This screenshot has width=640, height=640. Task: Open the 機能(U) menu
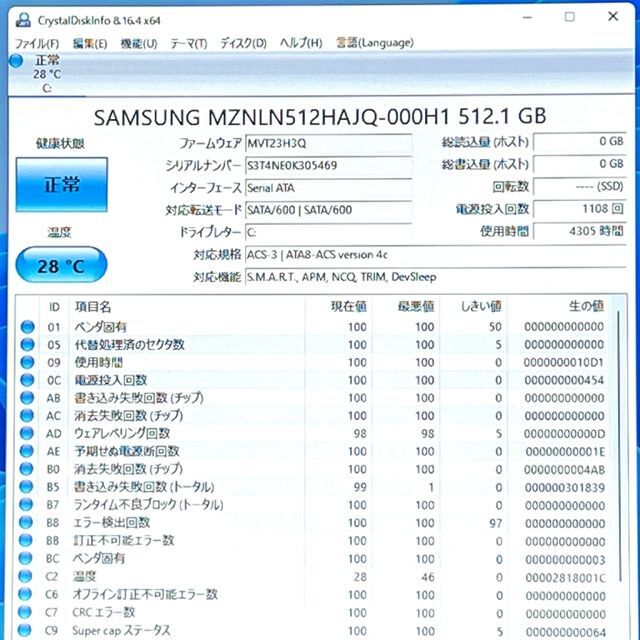tap(139, 43)
